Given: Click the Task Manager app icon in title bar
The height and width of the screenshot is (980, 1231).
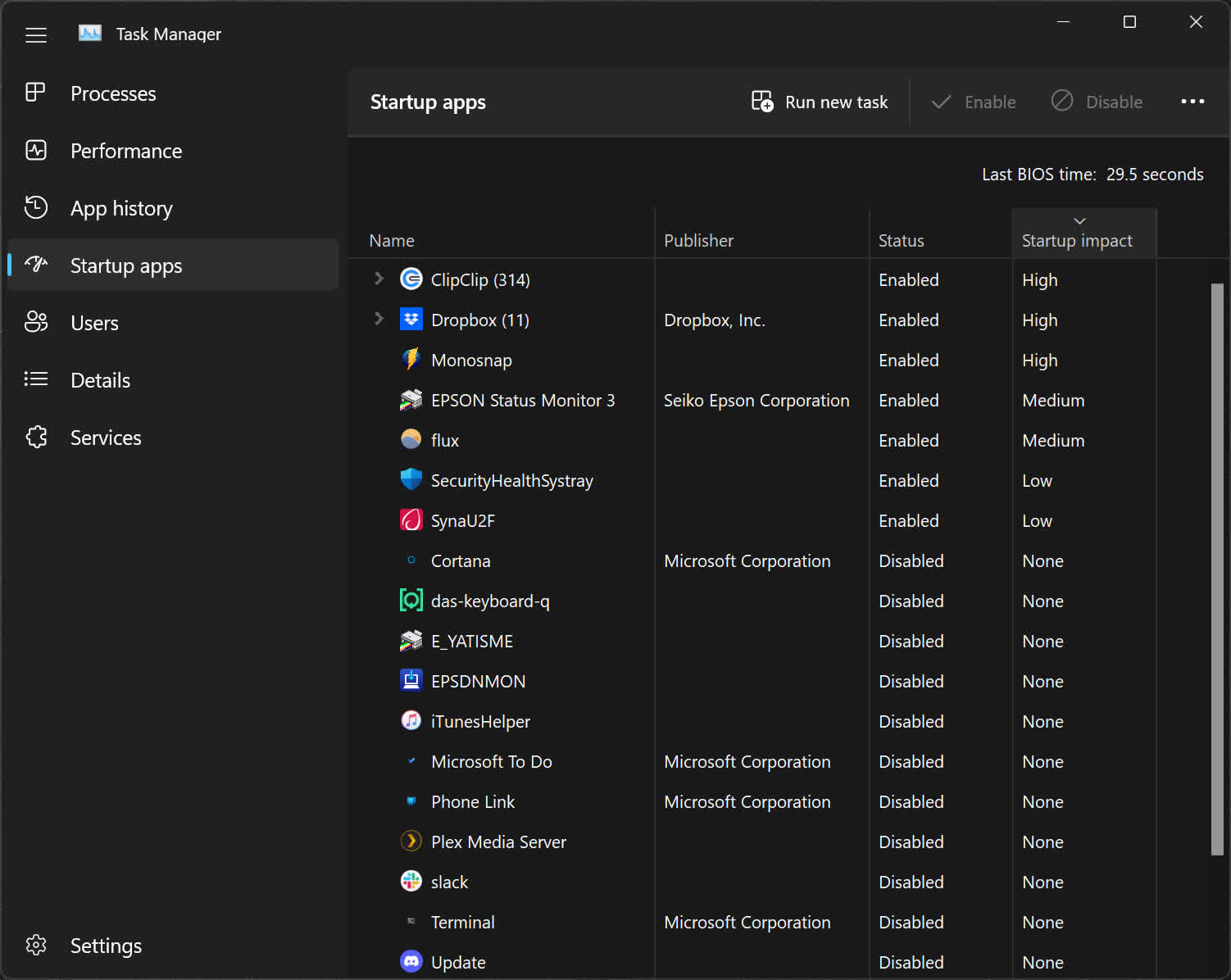Looking at the screenshot, I should [x=90, y=34].
